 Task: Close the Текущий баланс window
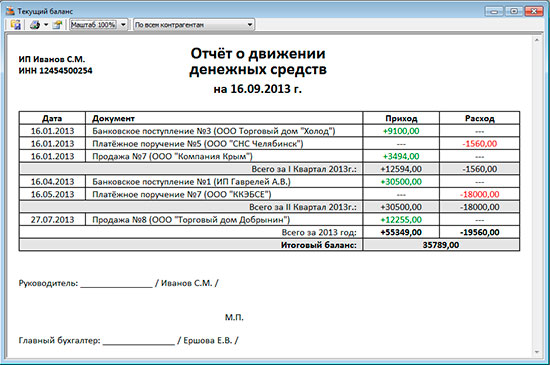pyautogui.click(x=534, y=11)
